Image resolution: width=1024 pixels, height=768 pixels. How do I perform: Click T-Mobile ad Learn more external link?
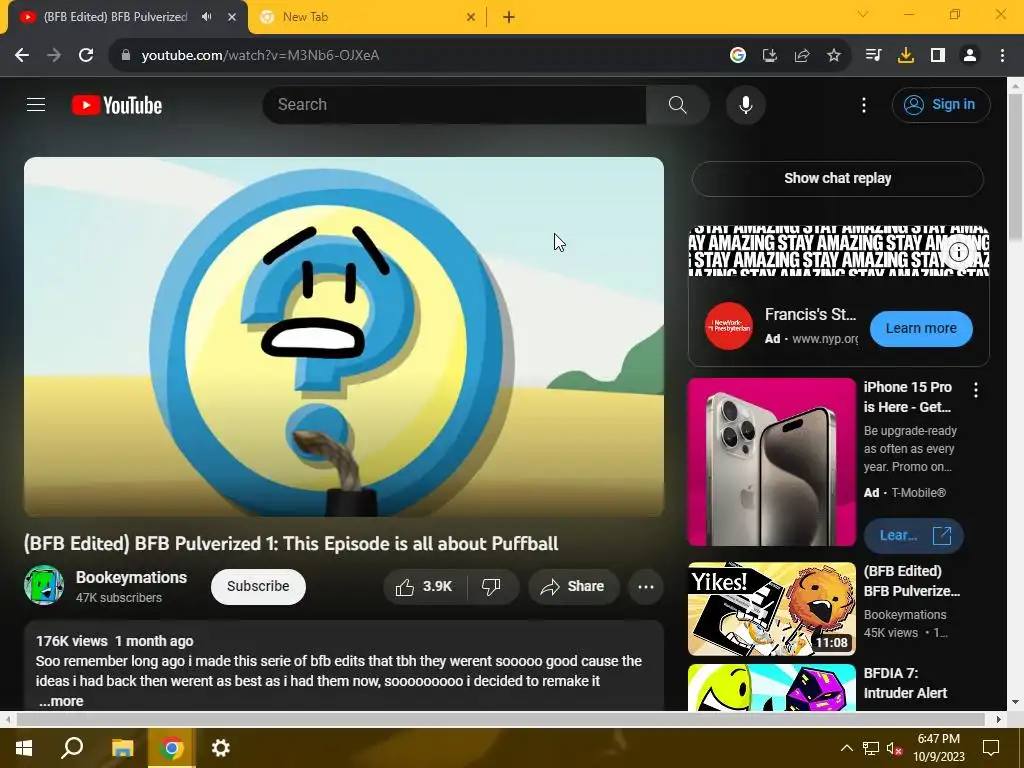tap(913, 536)
